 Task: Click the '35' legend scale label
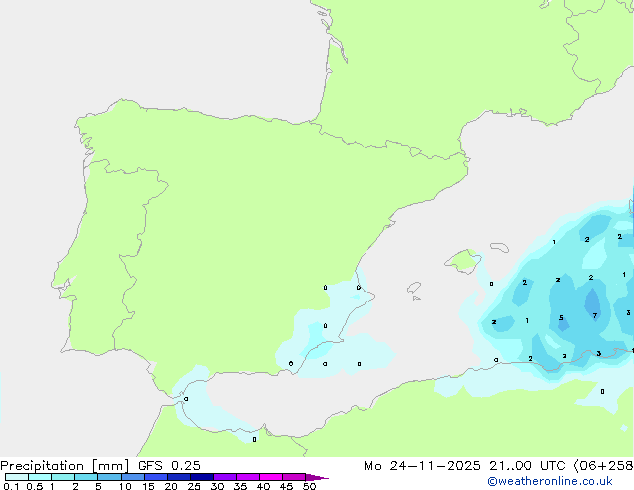240,486
